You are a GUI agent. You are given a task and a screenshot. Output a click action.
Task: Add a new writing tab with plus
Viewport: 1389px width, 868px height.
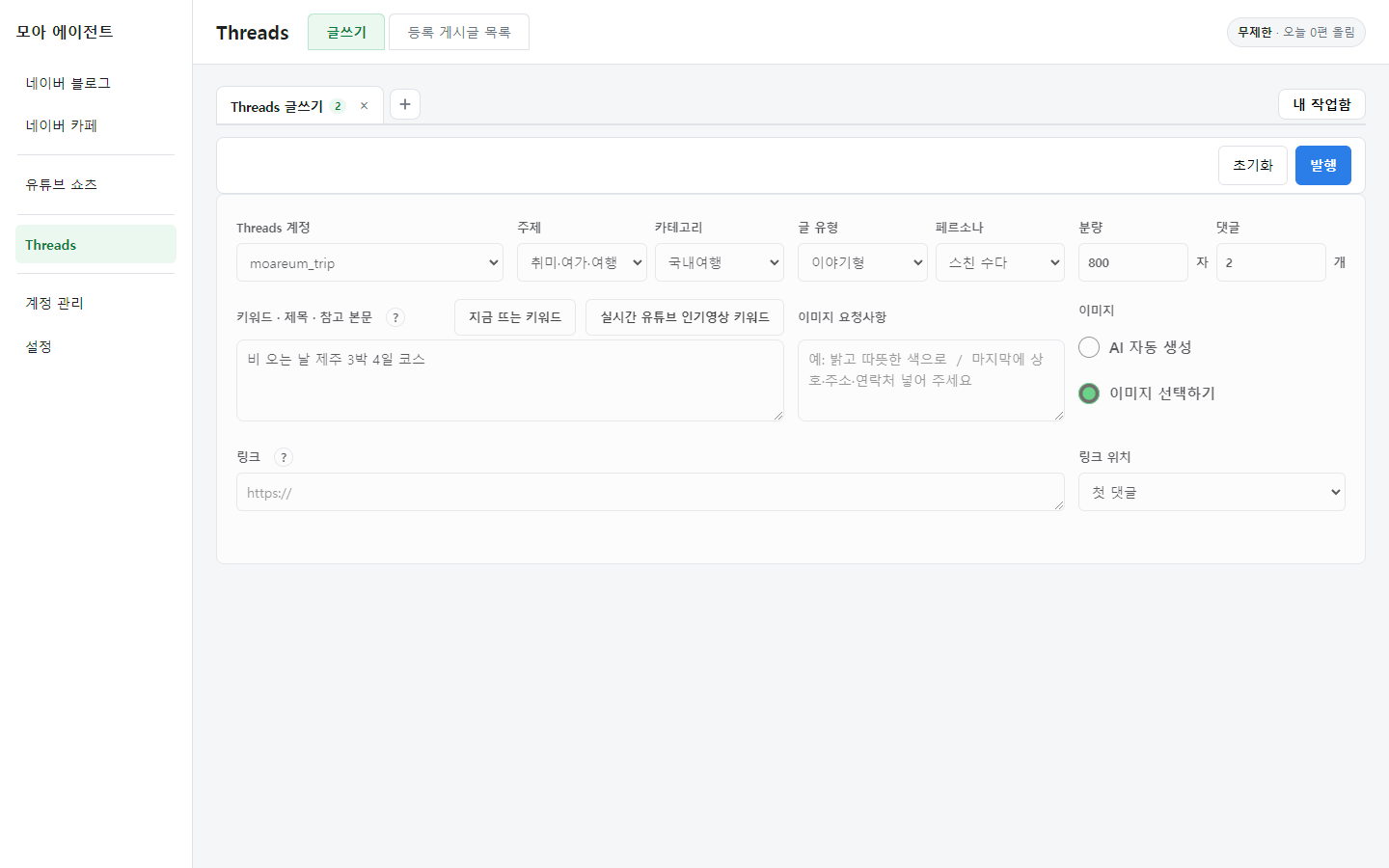pyautogui.click(x=405, y=104)
